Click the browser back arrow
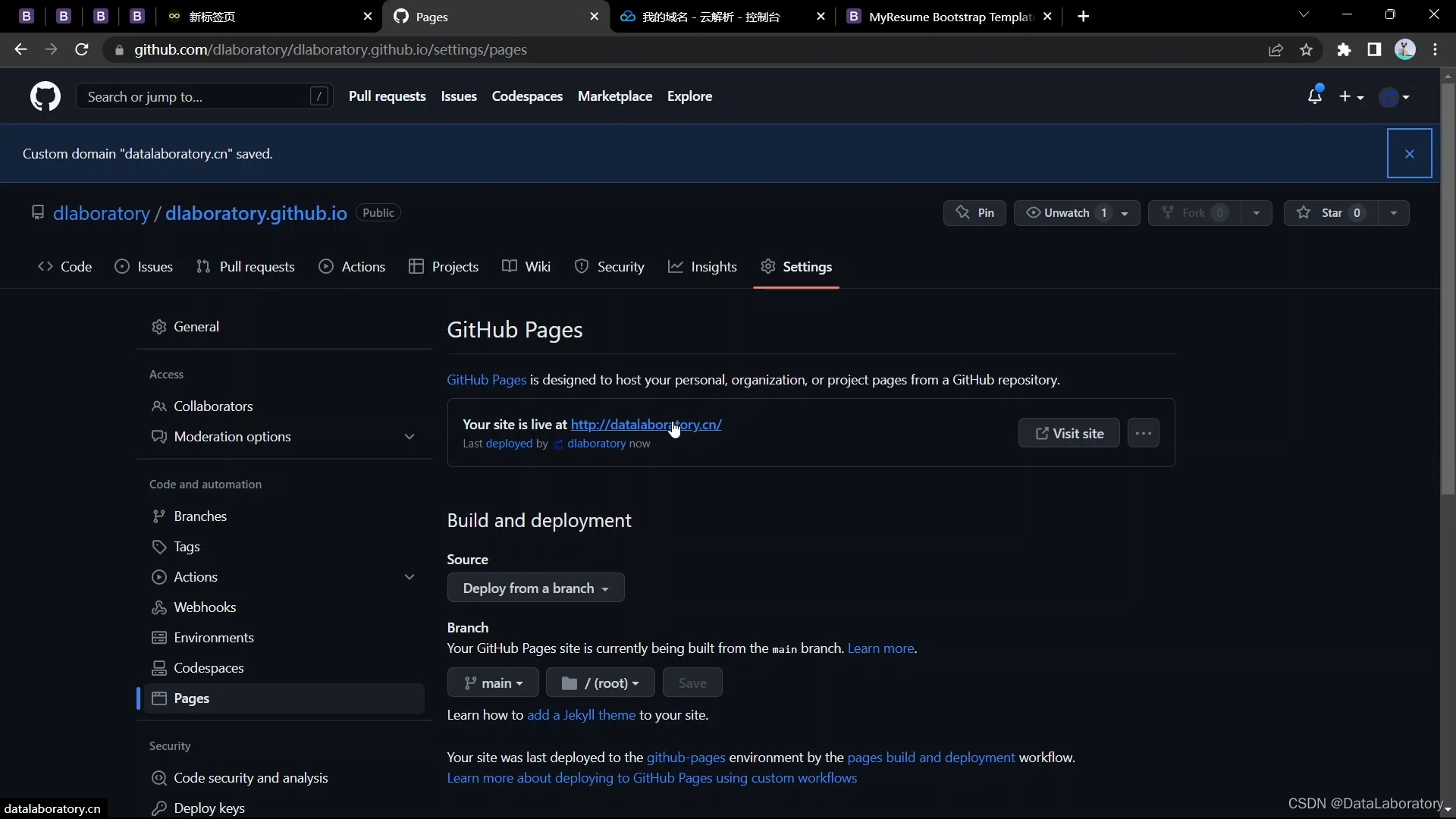Image resolution: width=1456 pixels, height=819 pixels. [20, 49]
